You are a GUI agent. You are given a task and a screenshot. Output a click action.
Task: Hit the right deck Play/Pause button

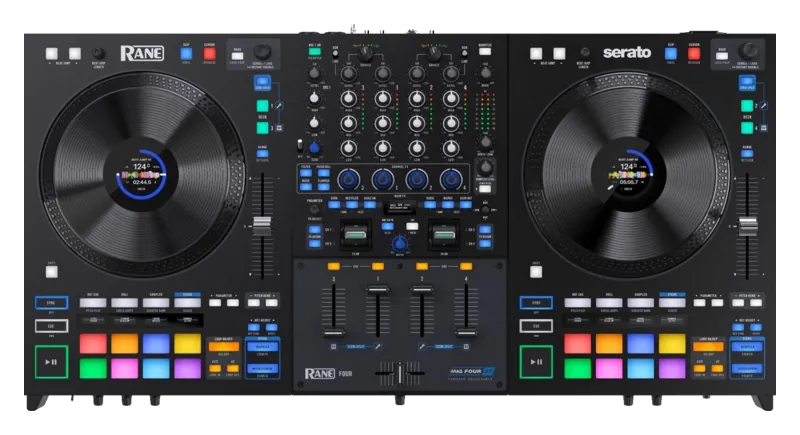coord(536,362)
